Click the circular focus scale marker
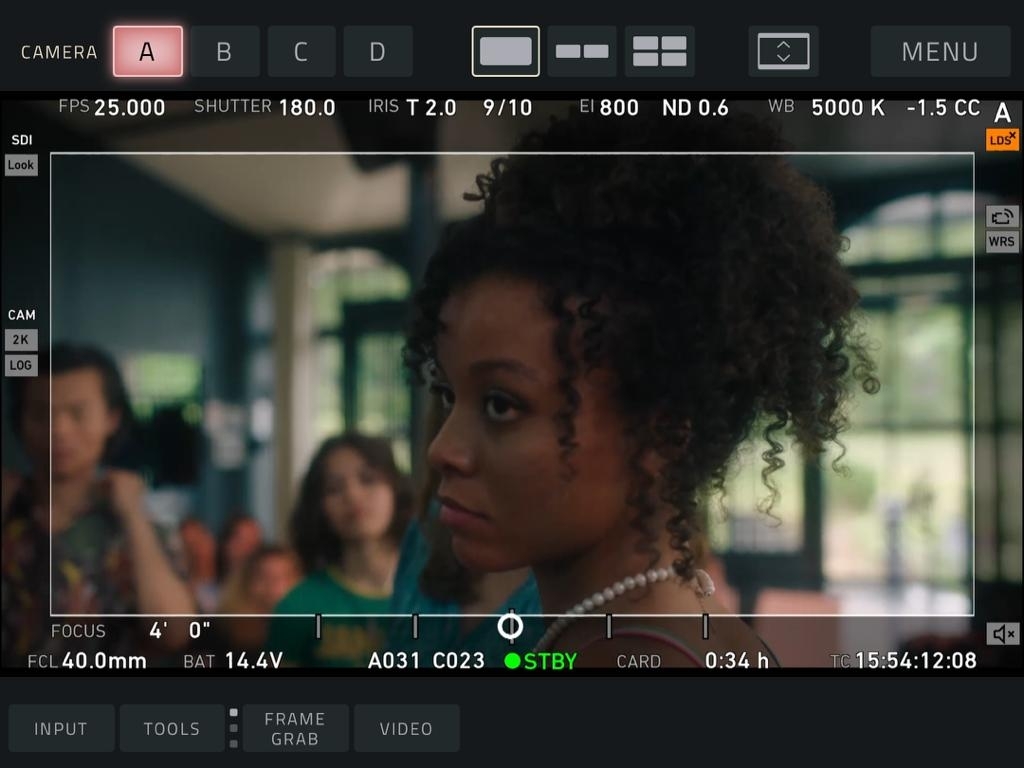The width and height of the screenshot is (1024, 768). 510,626
